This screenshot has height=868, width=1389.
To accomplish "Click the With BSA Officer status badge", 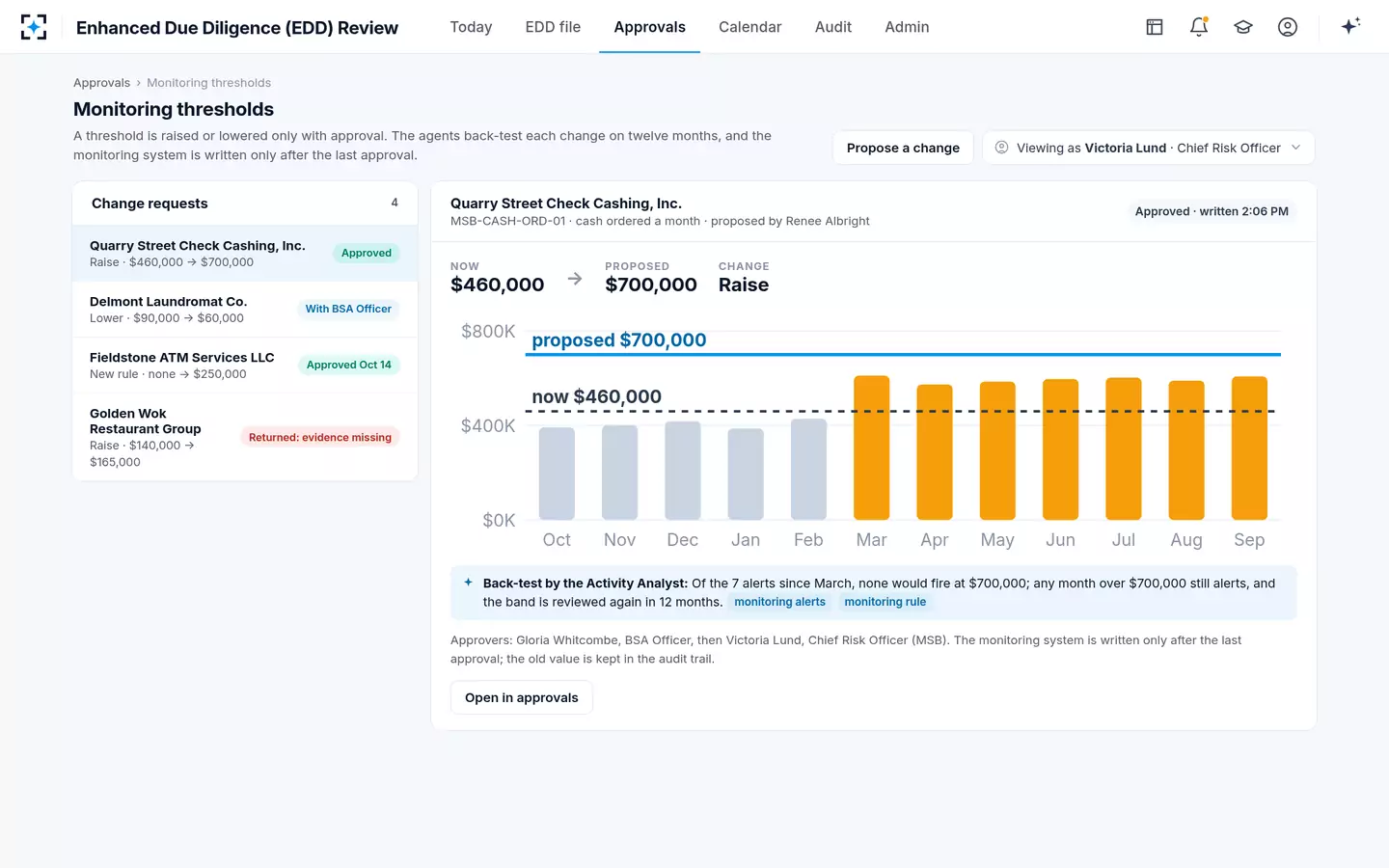I will pos(348,309).
